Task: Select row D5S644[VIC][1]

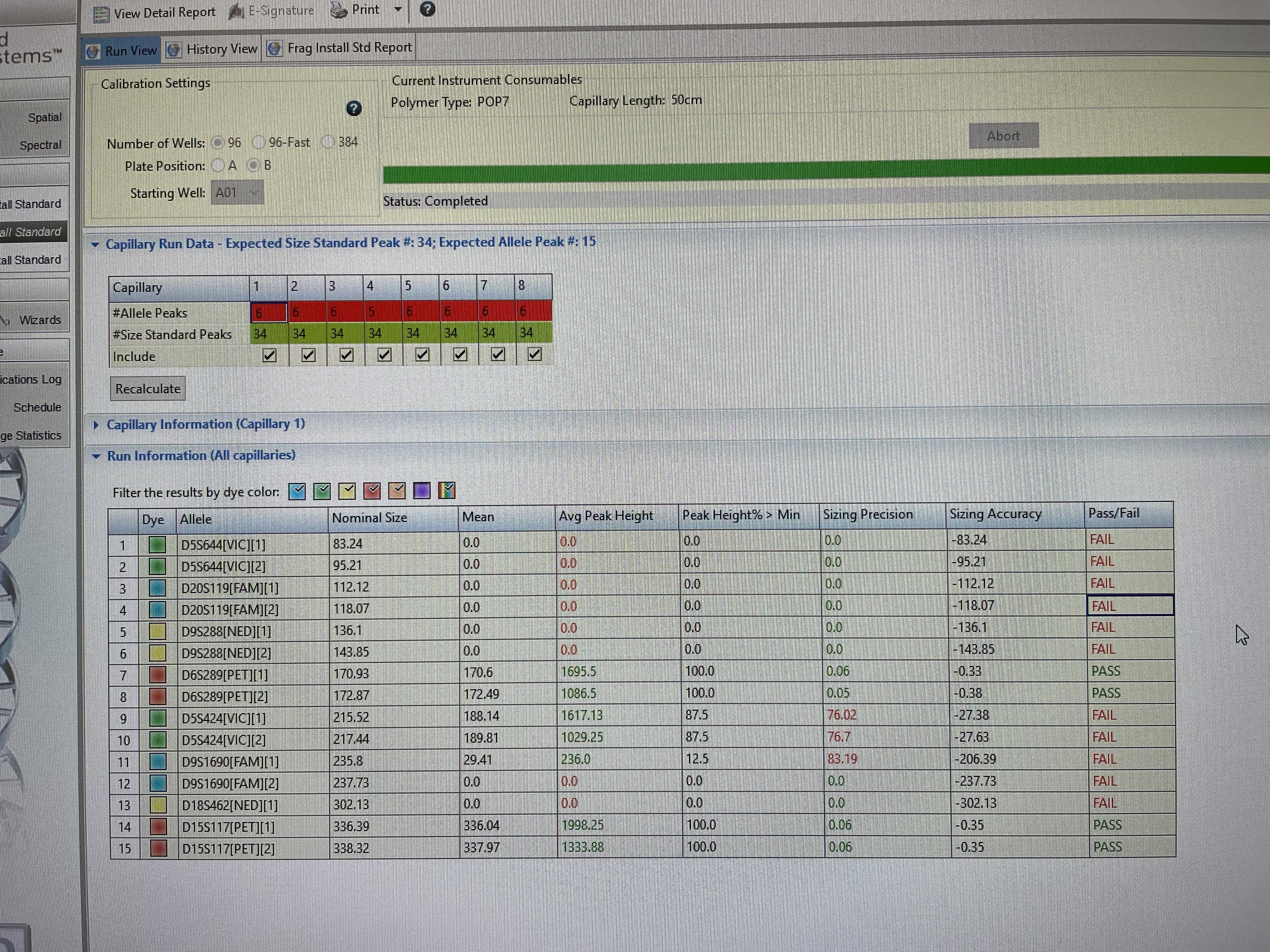Action: coord(641,542)
